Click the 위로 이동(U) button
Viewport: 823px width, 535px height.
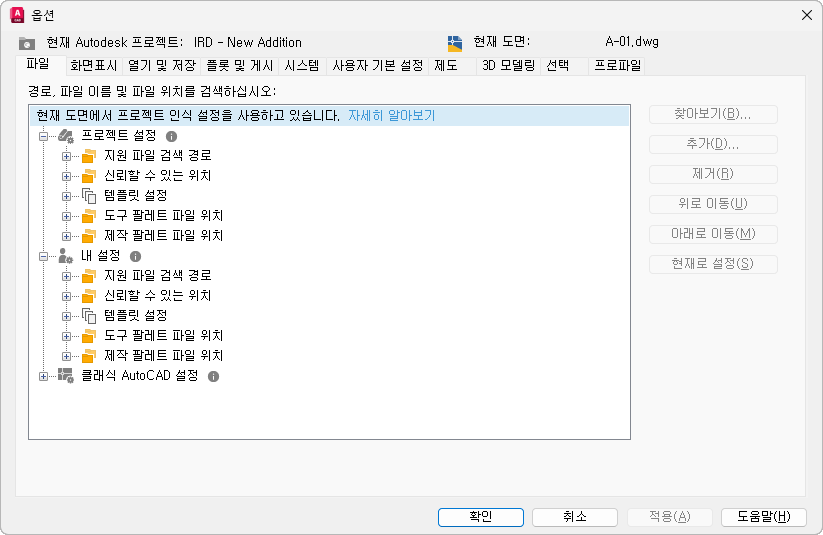pyautogui.click(x=713, y=204)
